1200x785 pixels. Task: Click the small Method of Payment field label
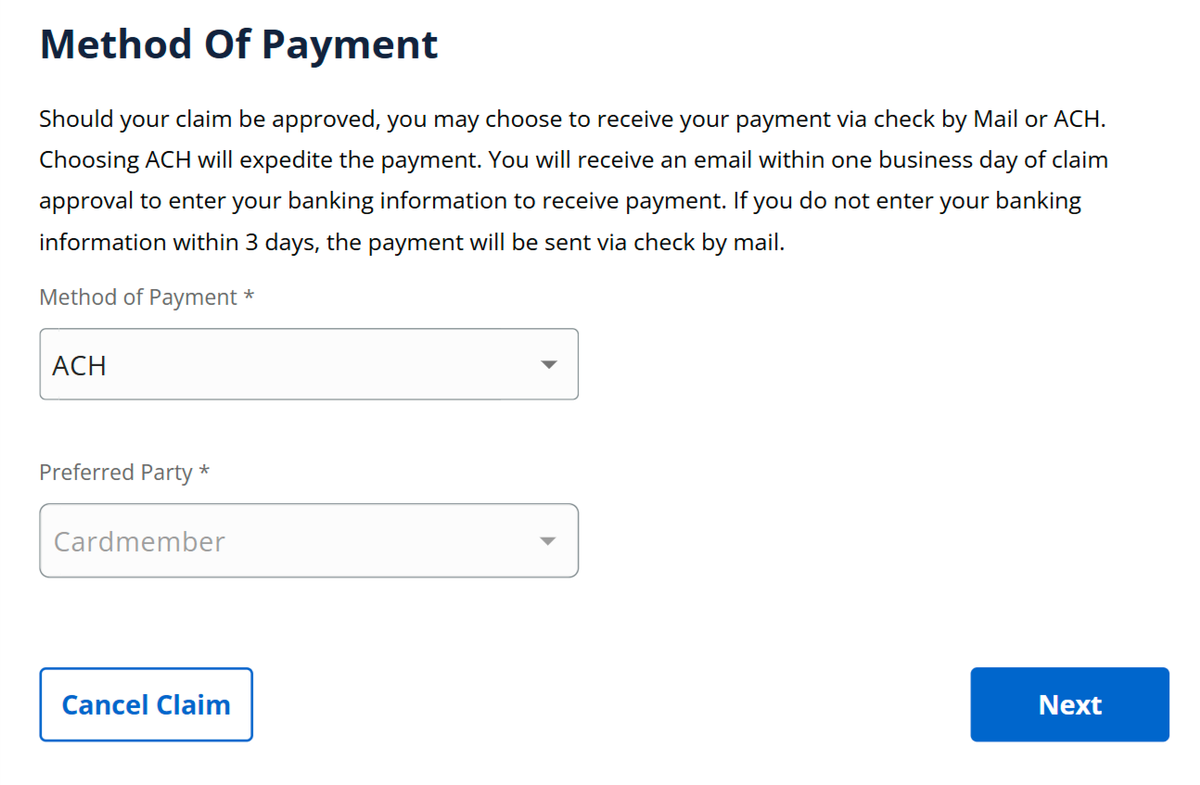(x=138, y=298)
